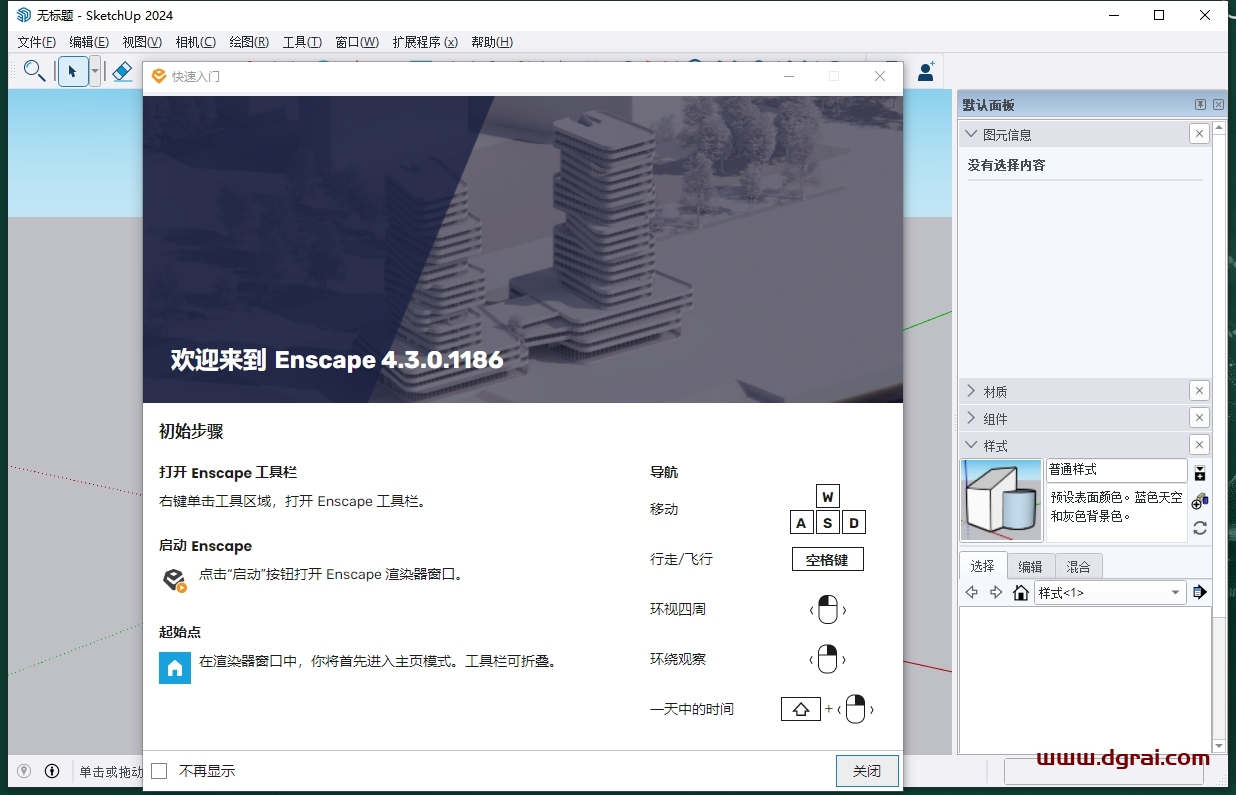
Task: Click the update style refresh icon
Action: [1200, 528]
